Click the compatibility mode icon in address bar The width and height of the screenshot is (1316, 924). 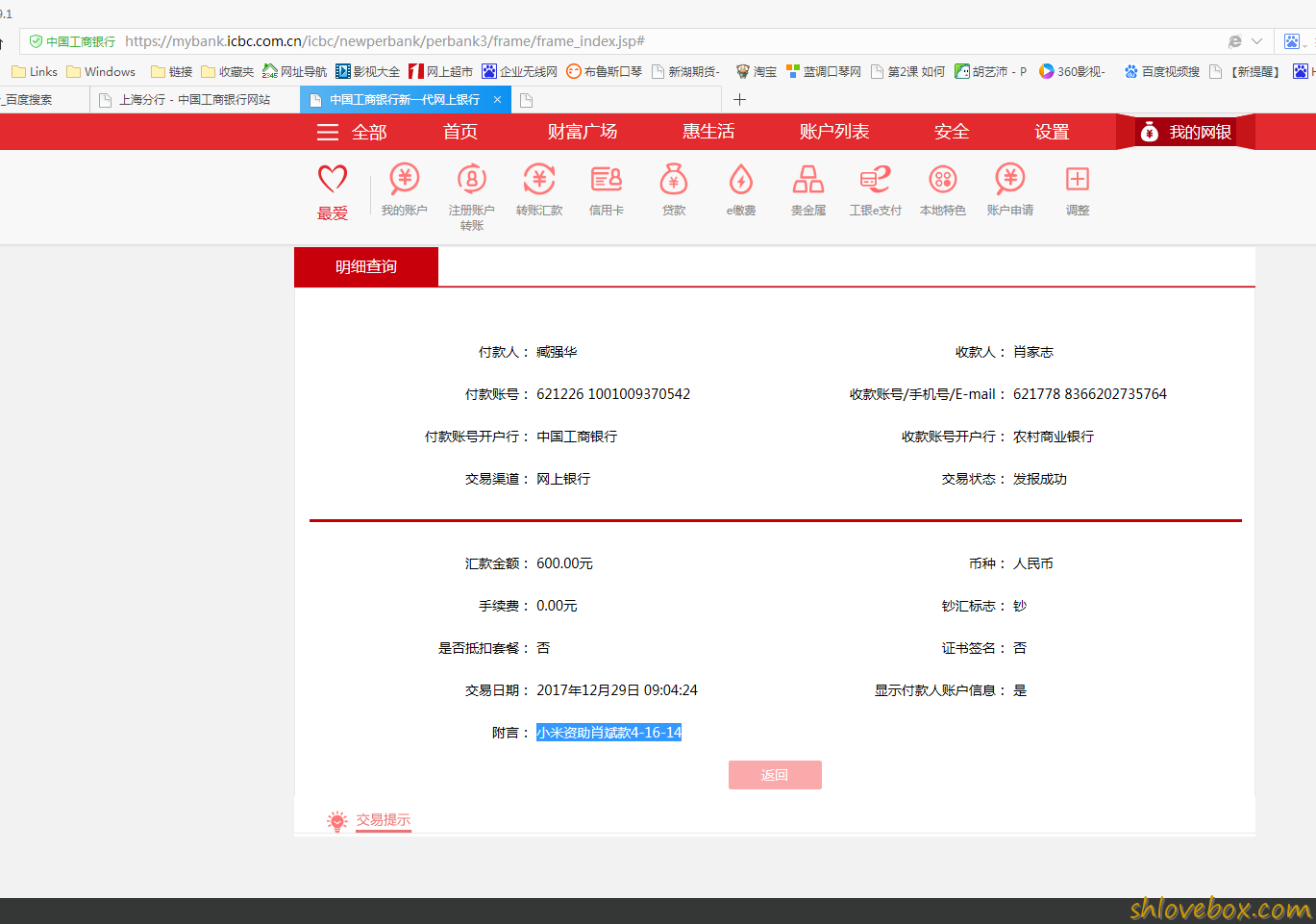[x=1235, y=41]
